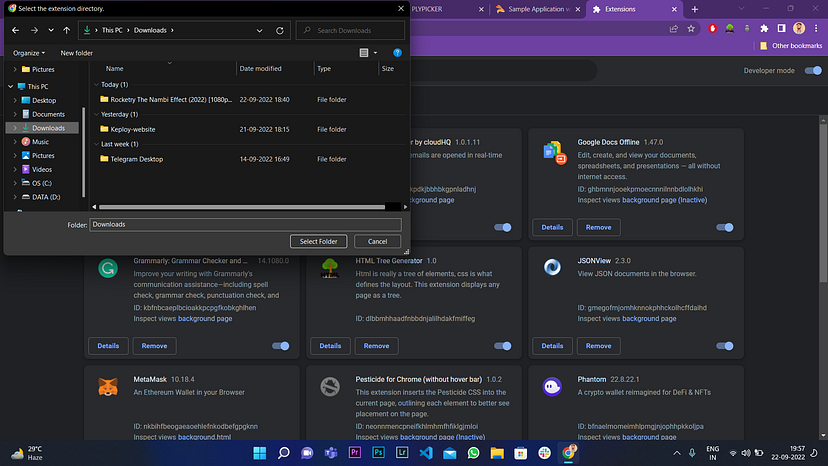Click the Select Folder button
This screenshot has height=466, width=828.
[x=318, y=241]
